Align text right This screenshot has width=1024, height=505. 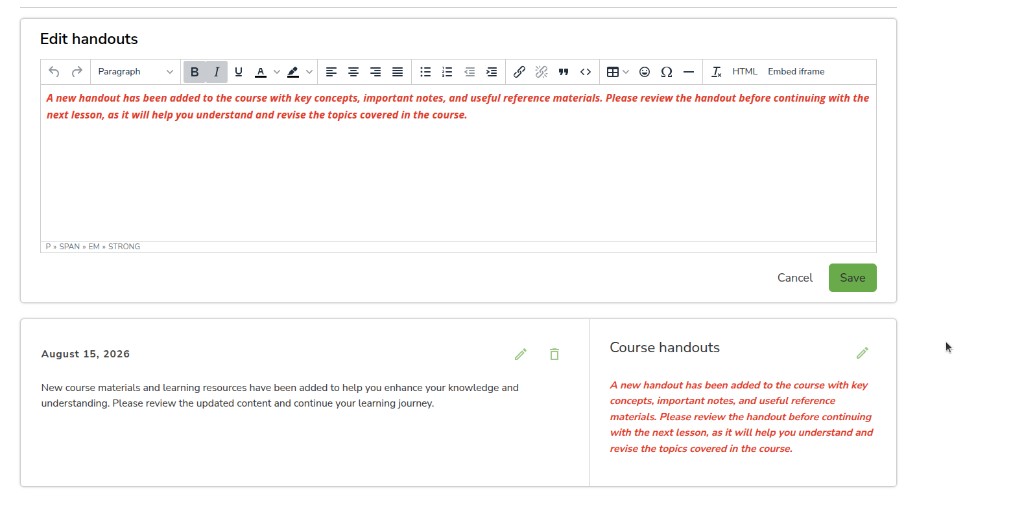click(376, 72)
